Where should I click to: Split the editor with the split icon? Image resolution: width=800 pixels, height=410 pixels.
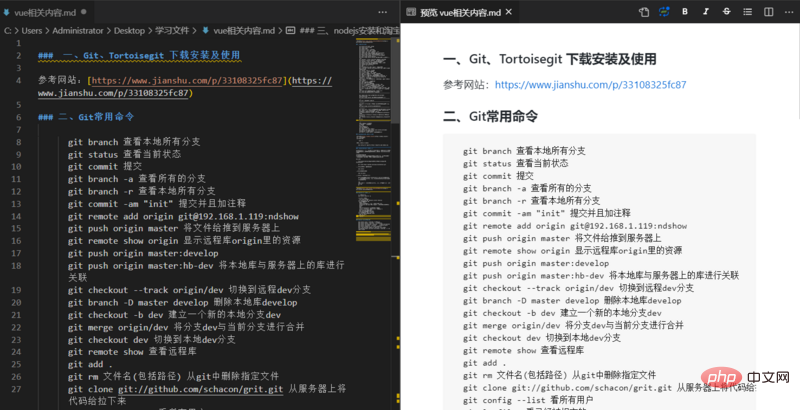(768, 12)
